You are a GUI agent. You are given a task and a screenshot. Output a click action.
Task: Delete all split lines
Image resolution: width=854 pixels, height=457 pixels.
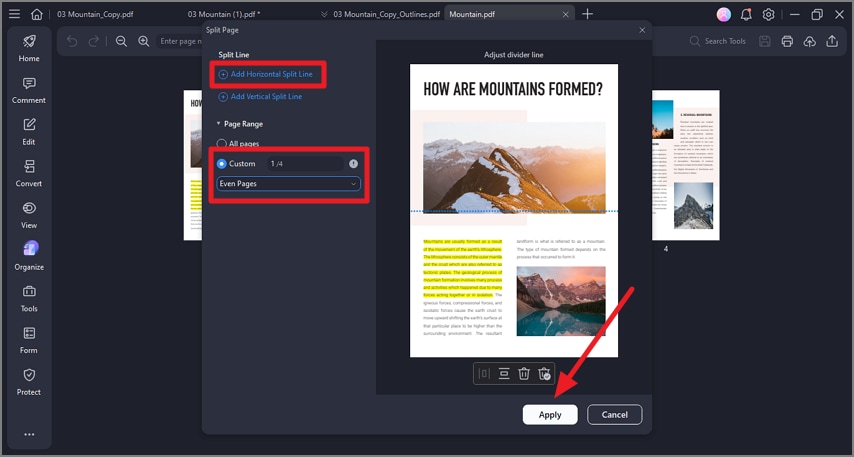[544, 374]
